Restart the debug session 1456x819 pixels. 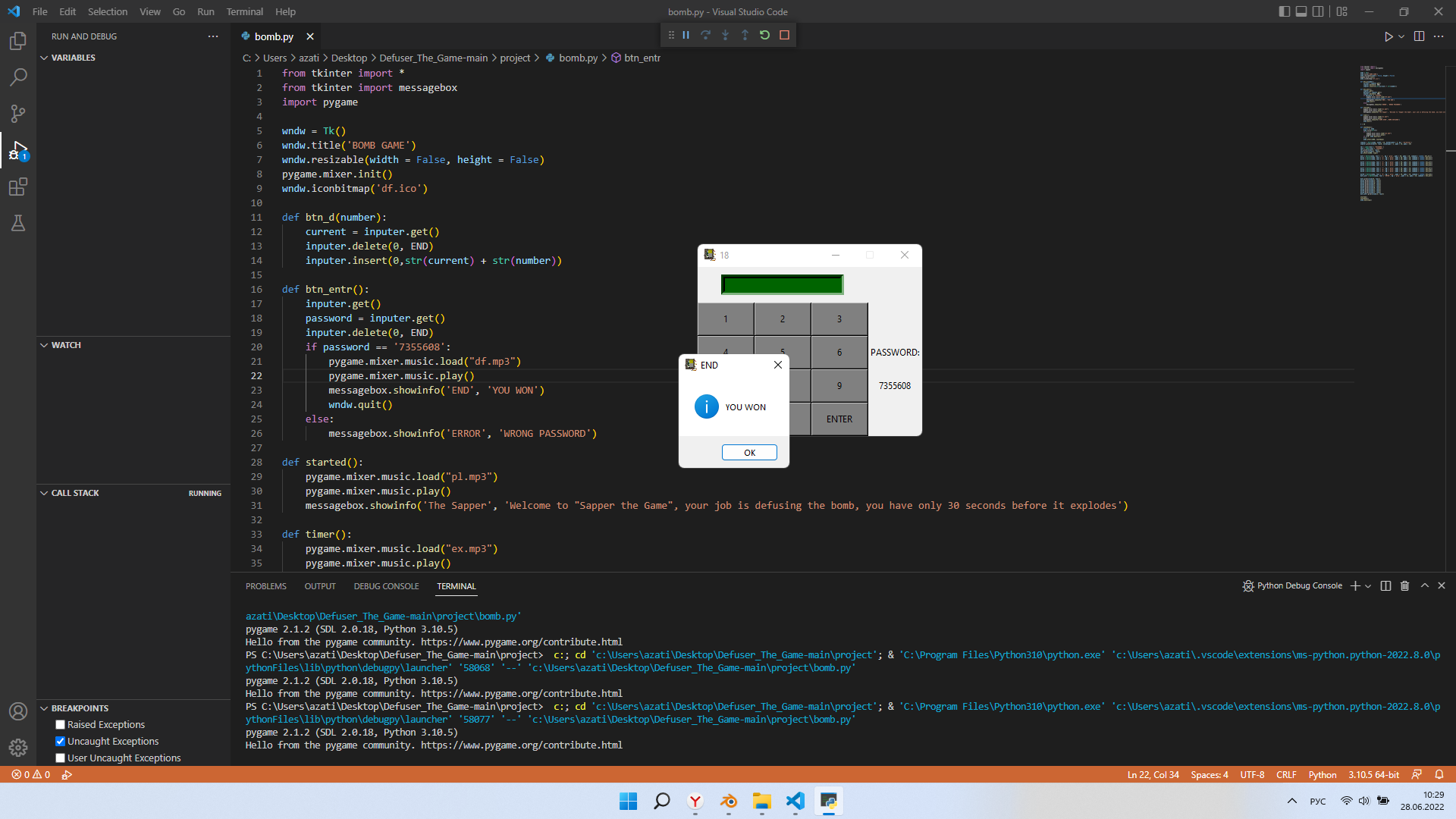coord(765,35)
